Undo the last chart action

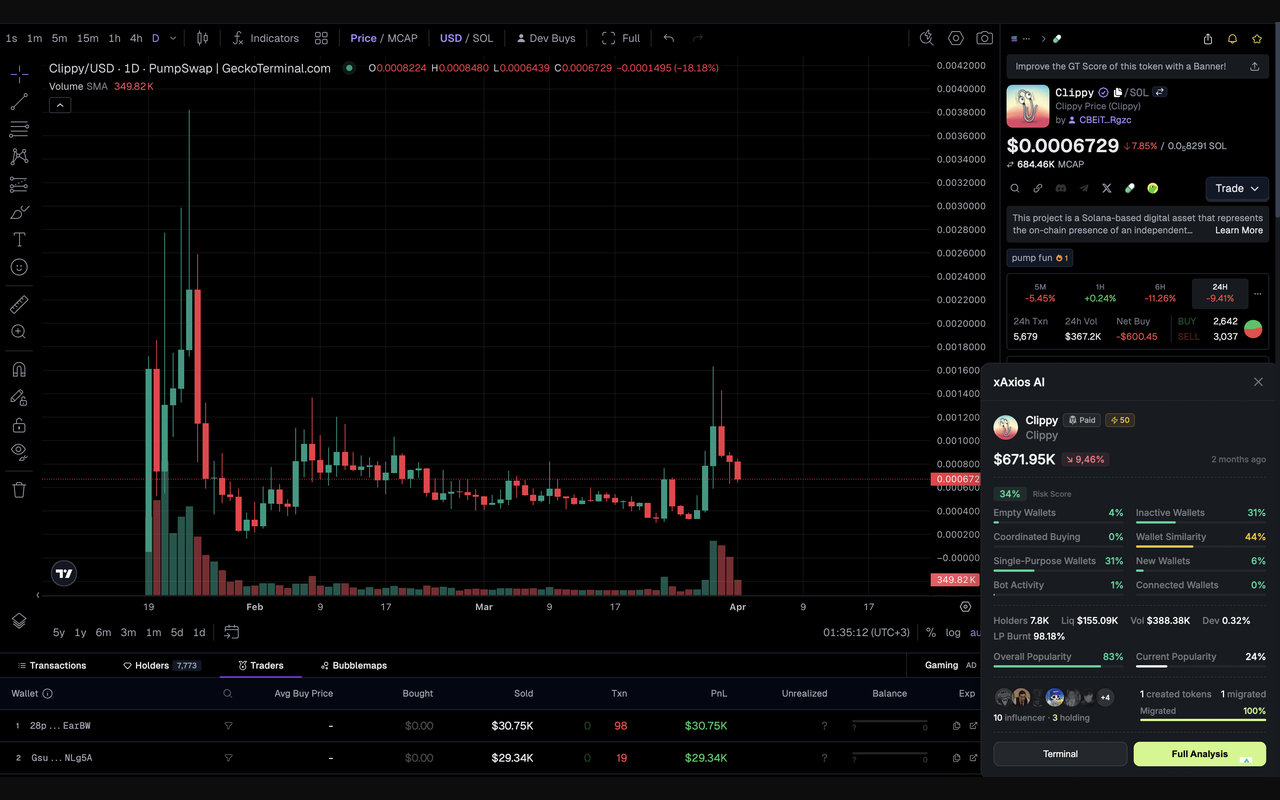669,38
